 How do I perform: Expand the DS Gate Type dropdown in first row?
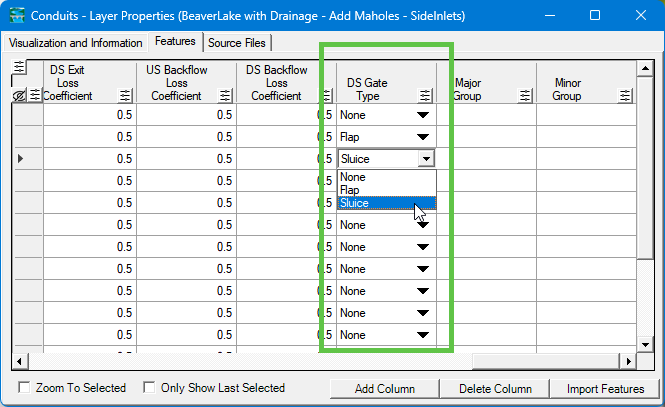tap(423, 115)
